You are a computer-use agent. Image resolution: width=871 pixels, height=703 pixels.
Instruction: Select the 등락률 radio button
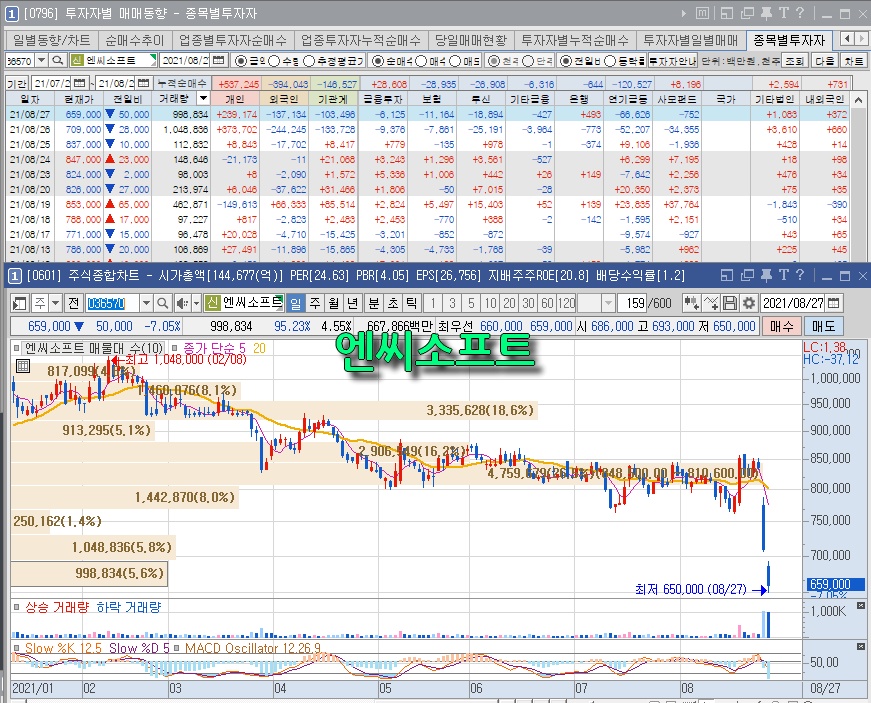[x=610, y=61]
